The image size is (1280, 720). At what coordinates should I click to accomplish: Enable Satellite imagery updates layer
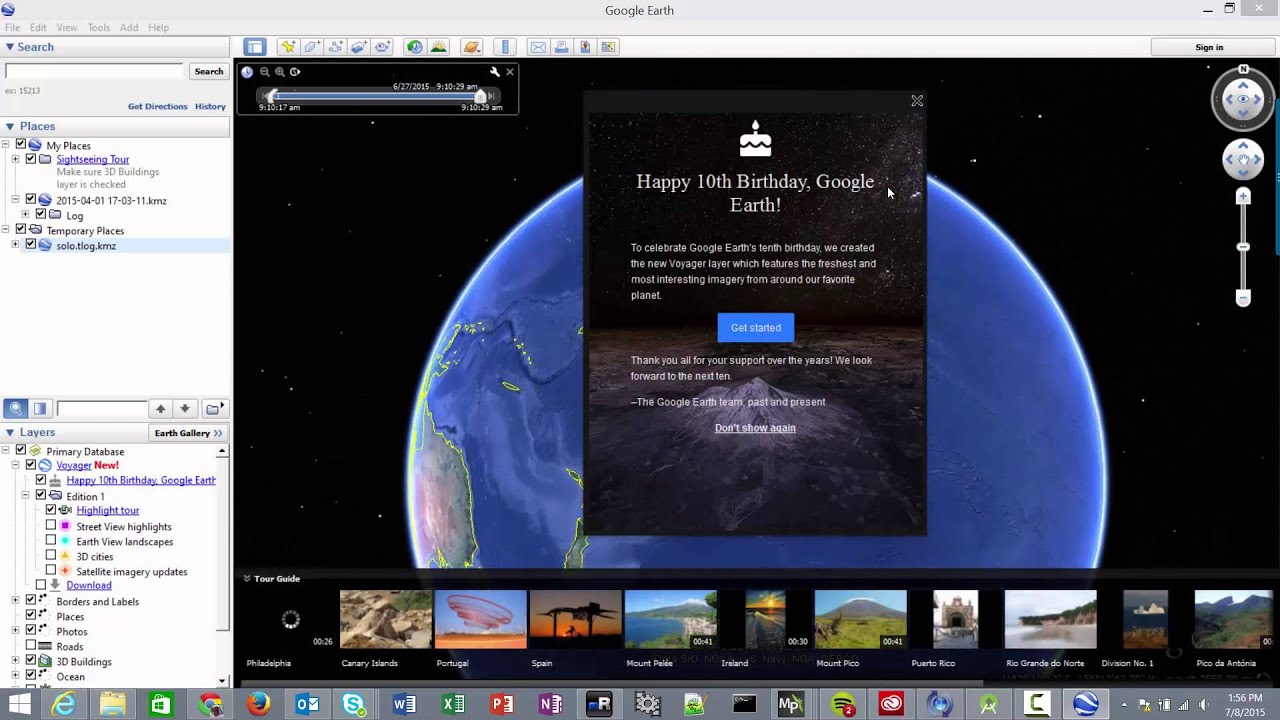pyautogui.click(x=51, y=571)
